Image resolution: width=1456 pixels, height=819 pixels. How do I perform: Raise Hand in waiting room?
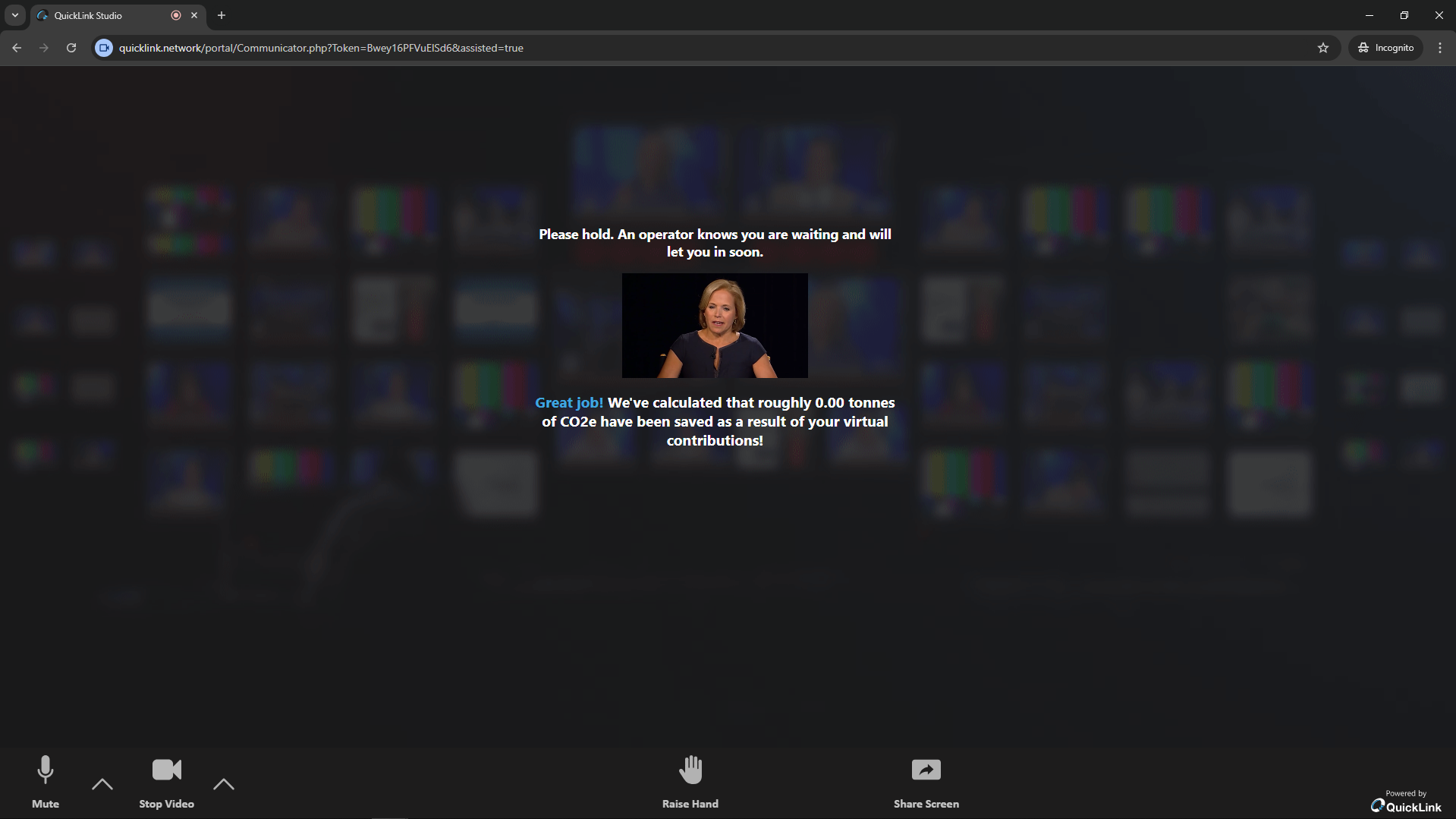690,780
